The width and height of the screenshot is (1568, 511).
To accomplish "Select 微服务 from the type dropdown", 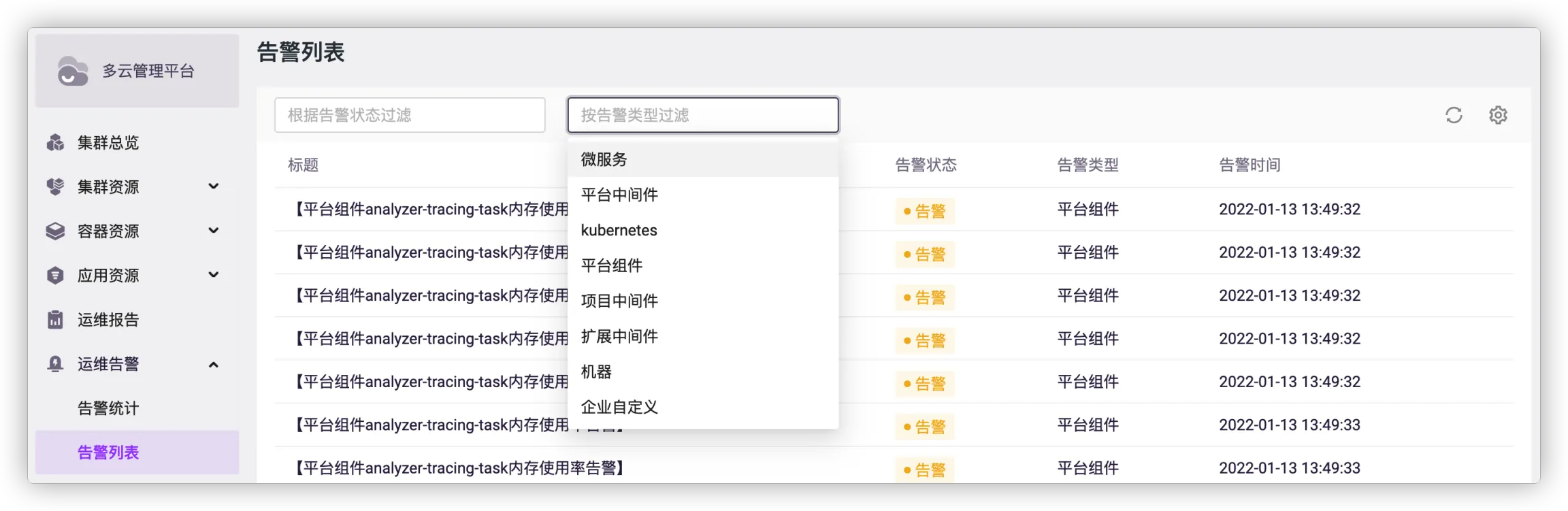I will [x=604, y=160].
